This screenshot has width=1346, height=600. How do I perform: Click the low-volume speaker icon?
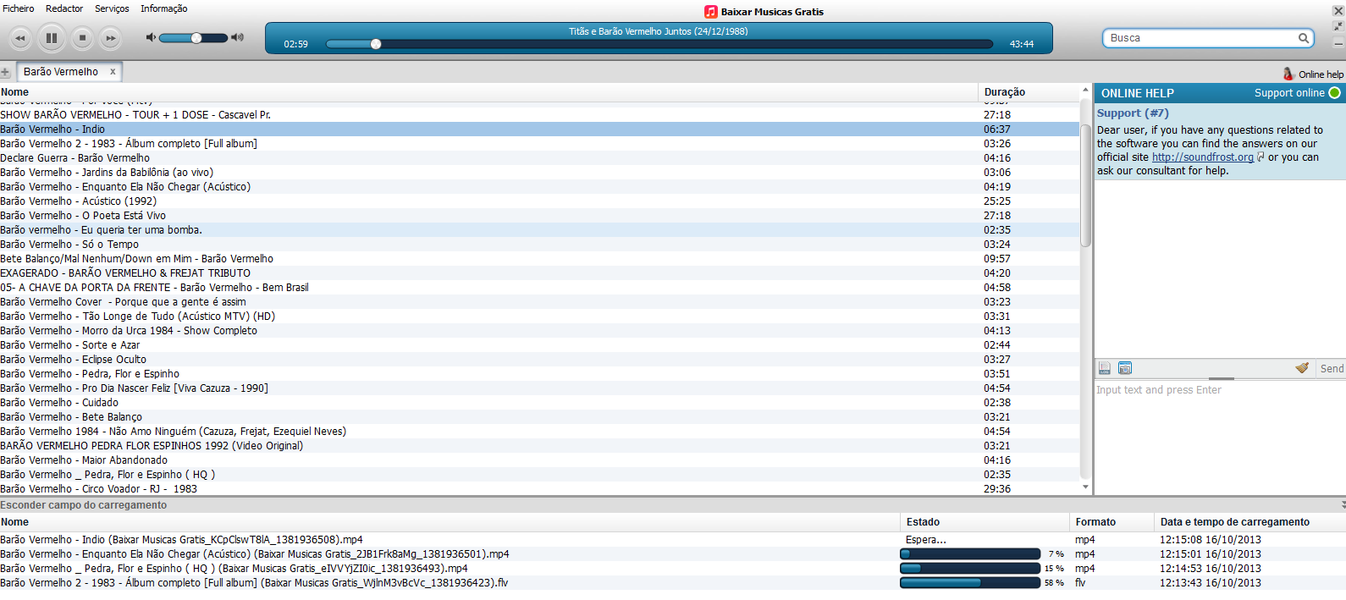tap(150, 38)
